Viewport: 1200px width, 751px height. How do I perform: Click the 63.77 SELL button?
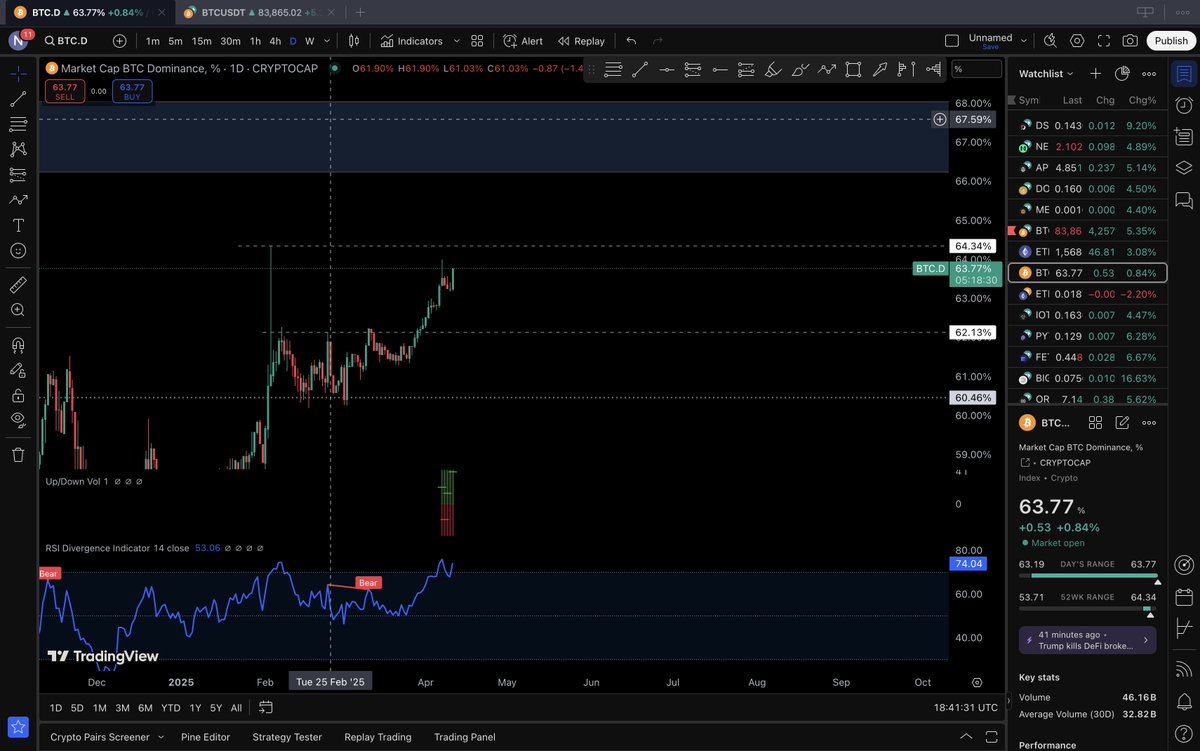coord(65,91)
